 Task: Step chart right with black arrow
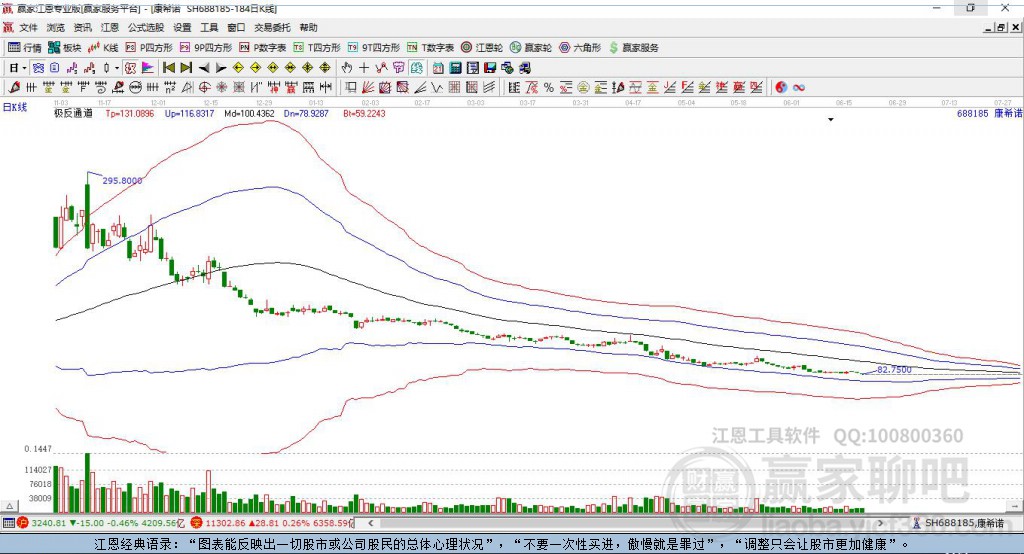coord(221,68)
